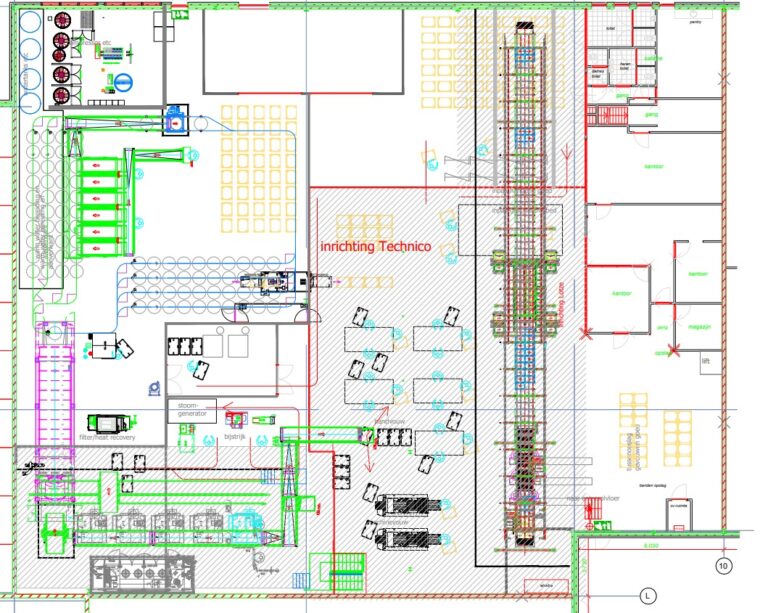Click the 'filter/heat recovery' label
768x613 pixels.
107,437
